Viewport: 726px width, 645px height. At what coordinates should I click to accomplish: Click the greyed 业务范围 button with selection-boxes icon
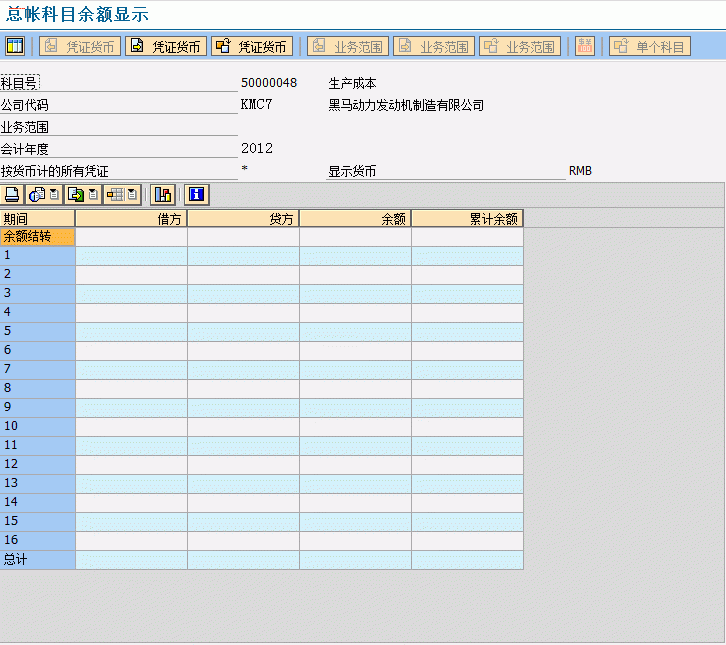point(520,46)
